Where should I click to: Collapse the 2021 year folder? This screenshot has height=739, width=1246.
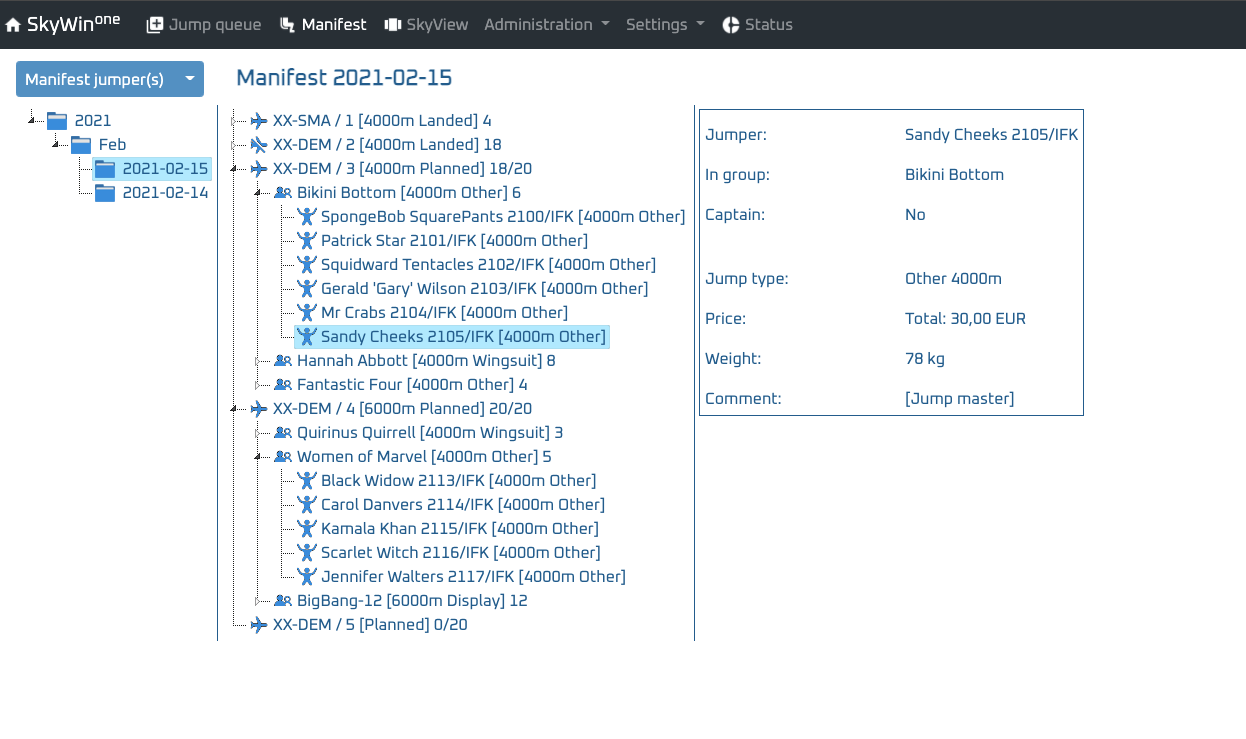[x=31, y=121]
